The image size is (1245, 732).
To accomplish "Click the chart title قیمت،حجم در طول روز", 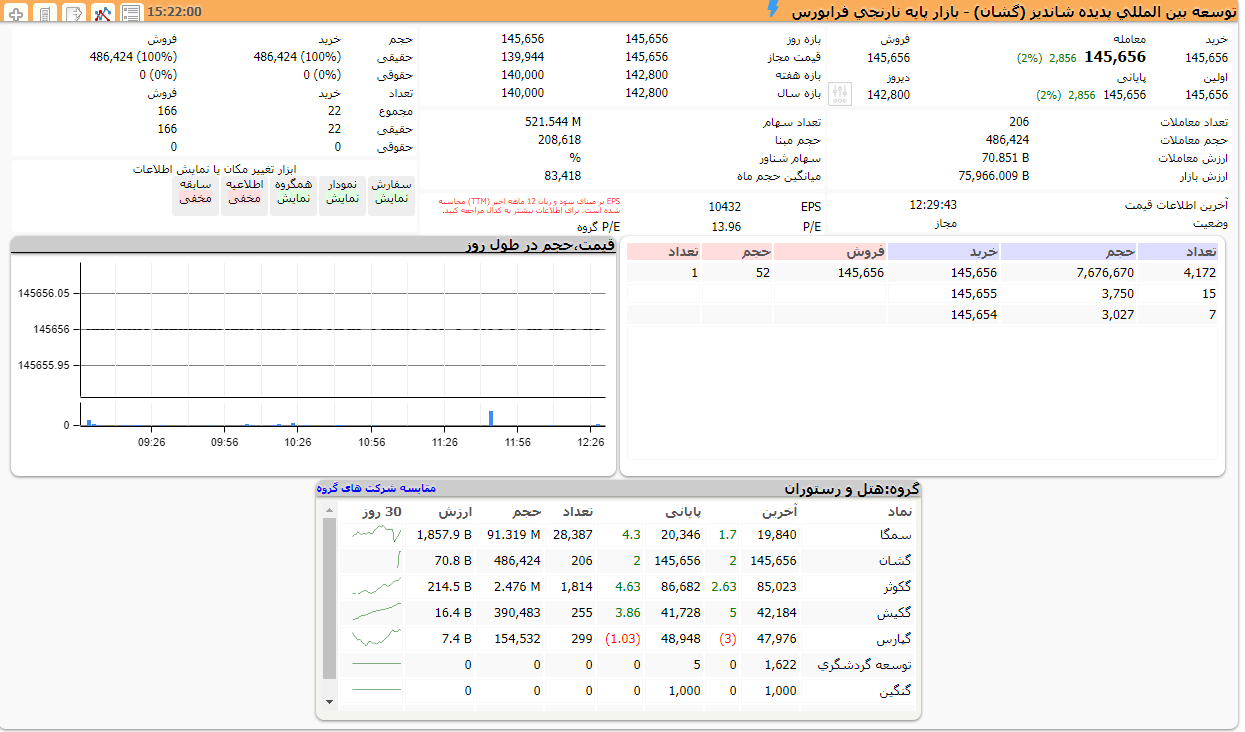I will click(540, 244).
